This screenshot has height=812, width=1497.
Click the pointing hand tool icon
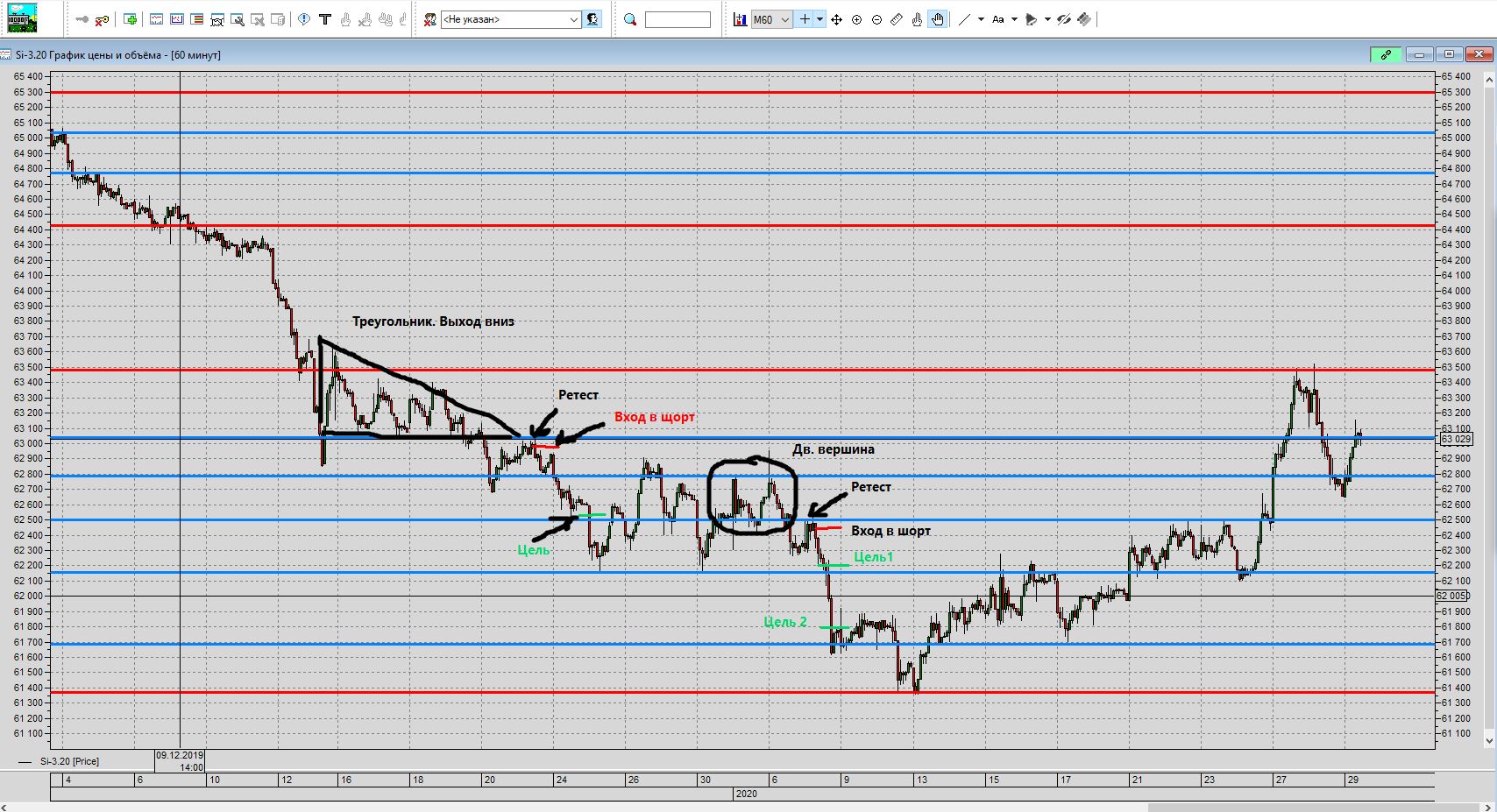[x=918, y=19]
